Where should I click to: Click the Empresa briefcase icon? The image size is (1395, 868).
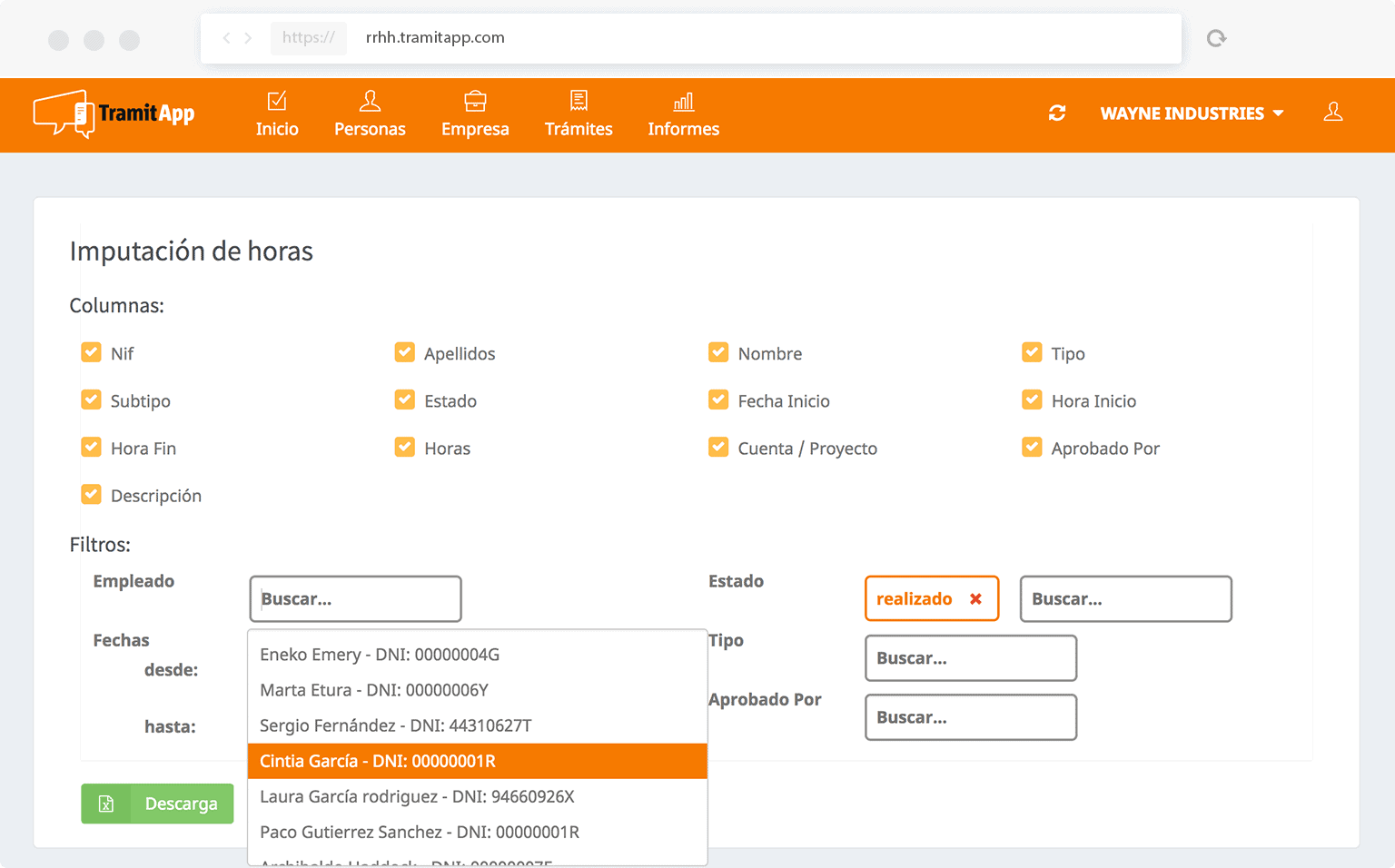475,101
